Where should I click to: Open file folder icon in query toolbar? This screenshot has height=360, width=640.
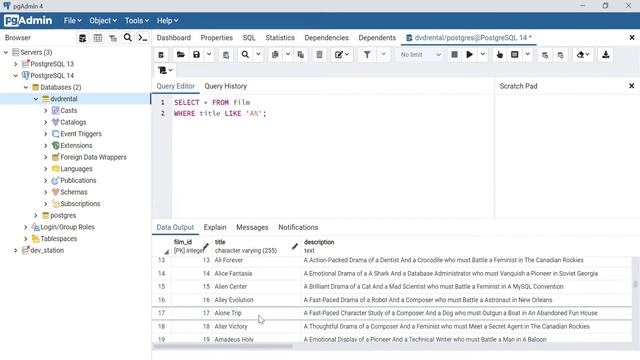(x=181, y=55)
